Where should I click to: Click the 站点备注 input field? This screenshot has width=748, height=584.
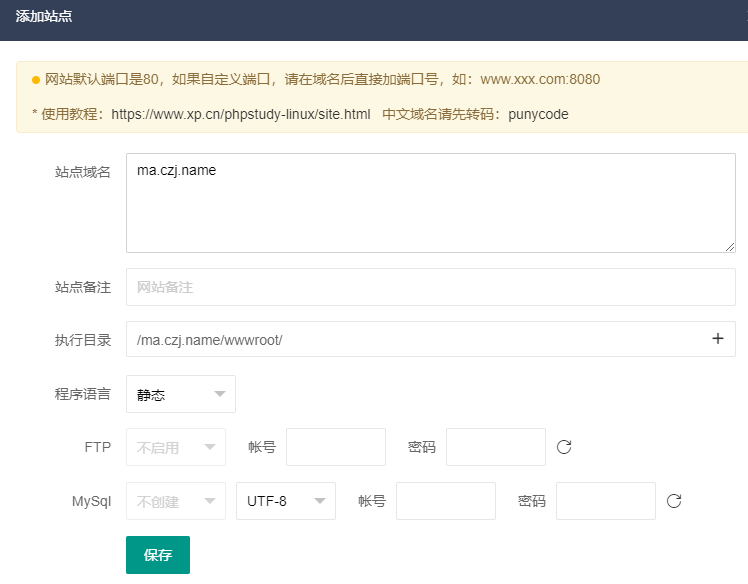point(431,287)
